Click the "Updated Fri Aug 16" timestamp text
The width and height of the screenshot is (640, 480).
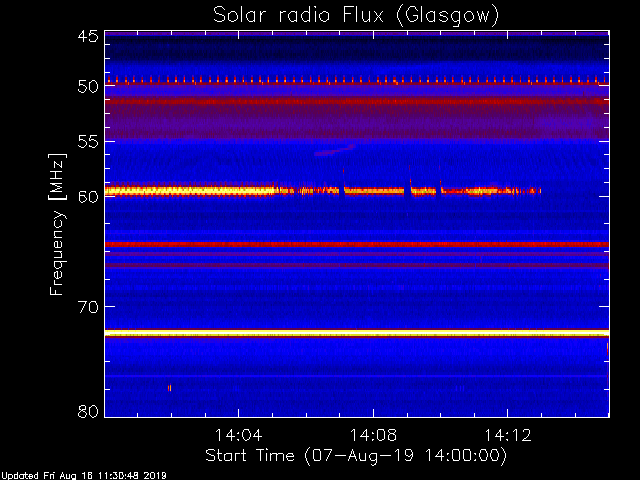coord(84,476)
